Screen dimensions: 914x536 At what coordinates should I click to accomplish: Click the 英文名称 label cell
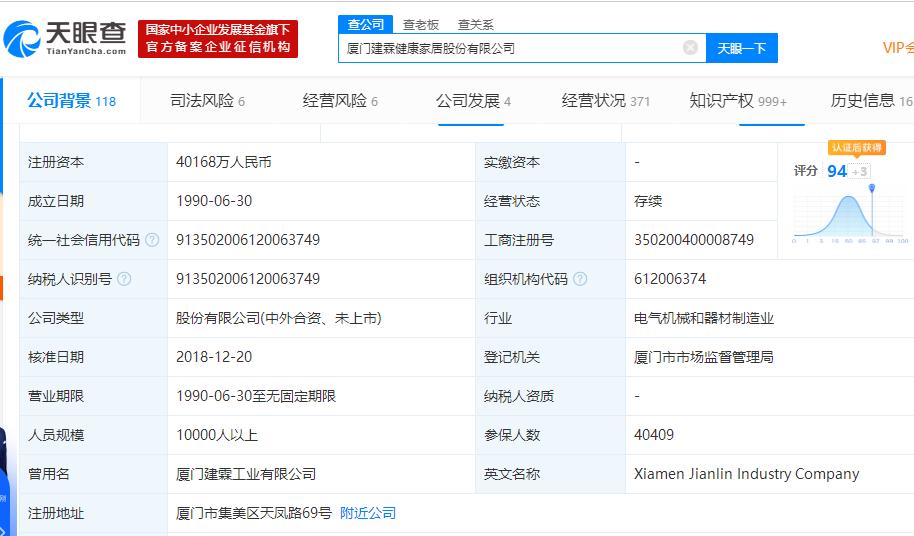[x=550, y=474]
